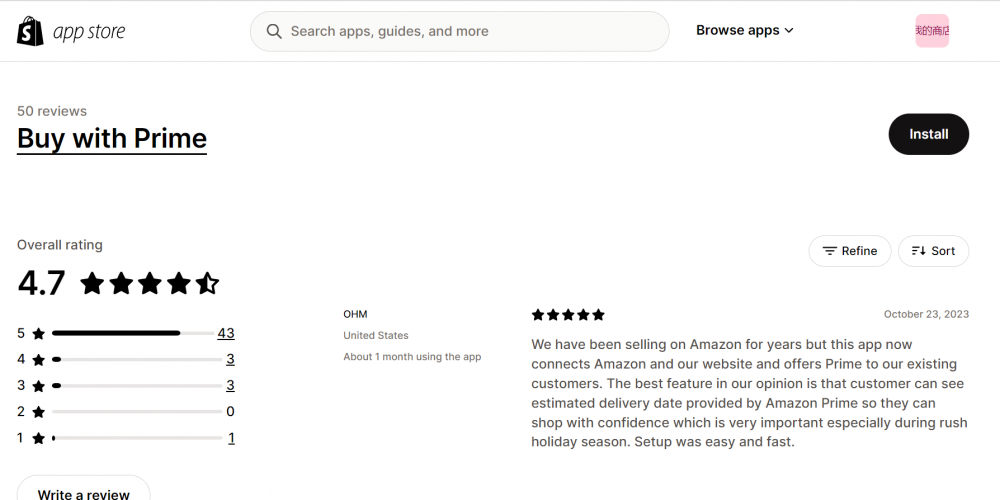Open the Buy with Prime title link

(112, 138)
